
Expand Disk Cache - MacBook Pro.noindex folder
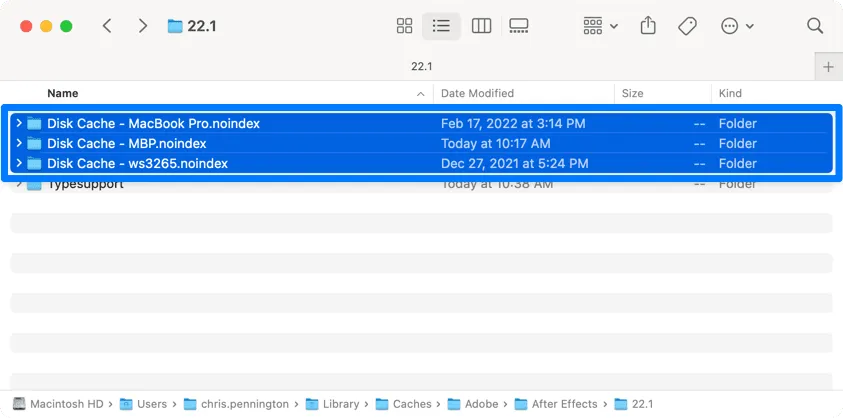[x=19, y=123]
